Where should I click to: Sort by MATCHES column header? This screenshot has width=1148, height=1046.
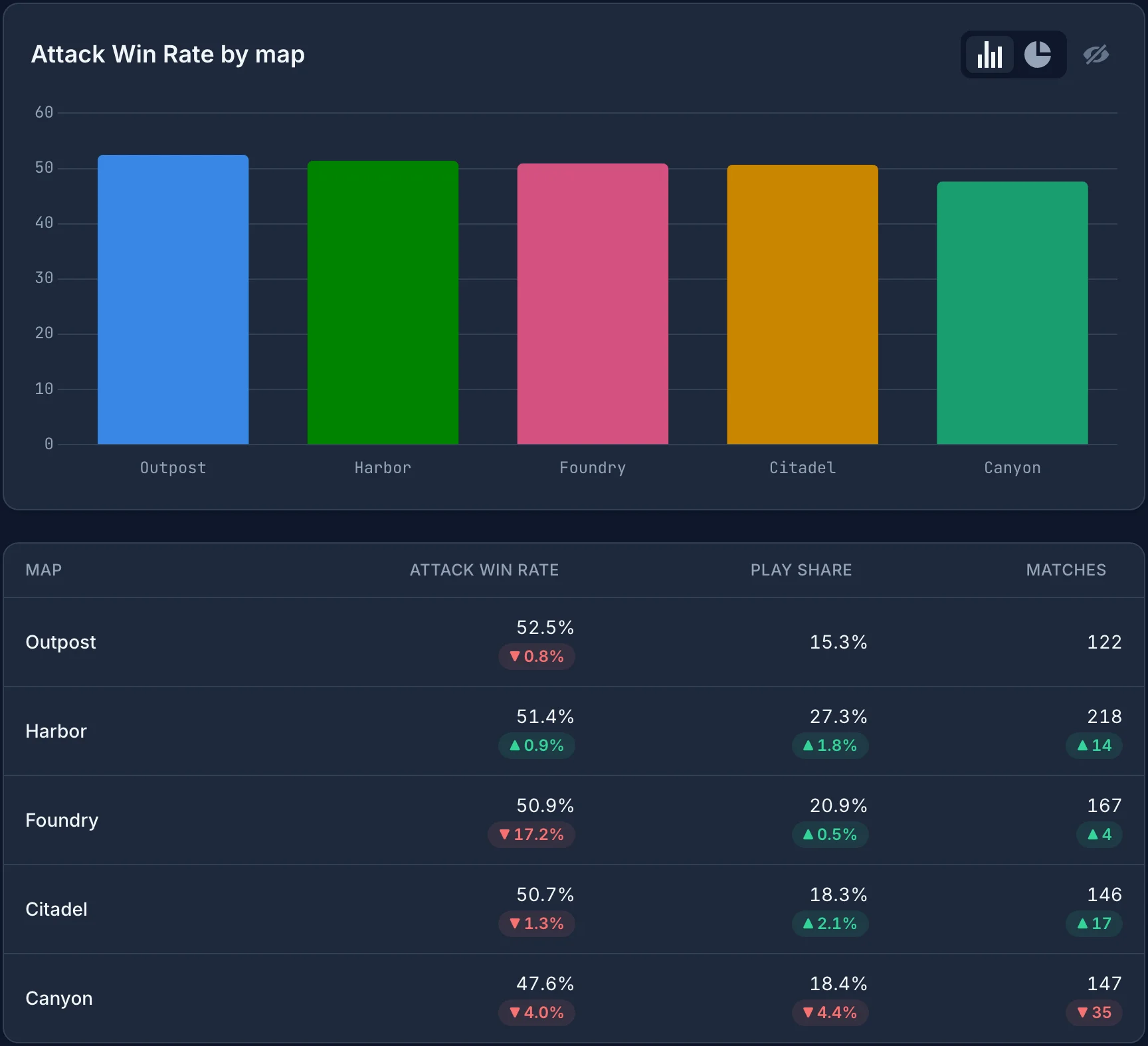coord(1066,570)
